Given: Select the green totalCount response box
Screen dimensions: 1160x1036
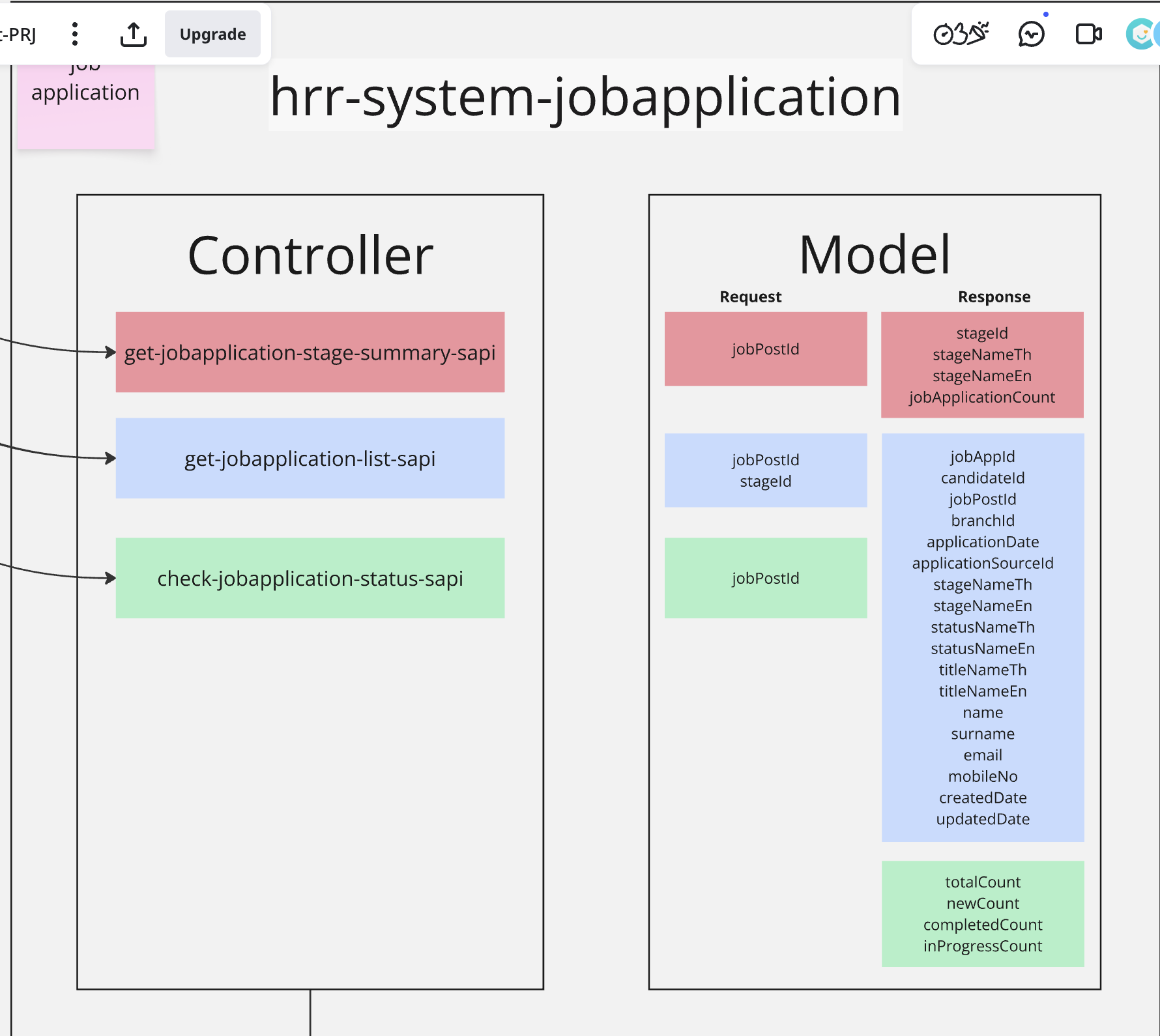Looking at the screenshot, I should coord(983,914).
